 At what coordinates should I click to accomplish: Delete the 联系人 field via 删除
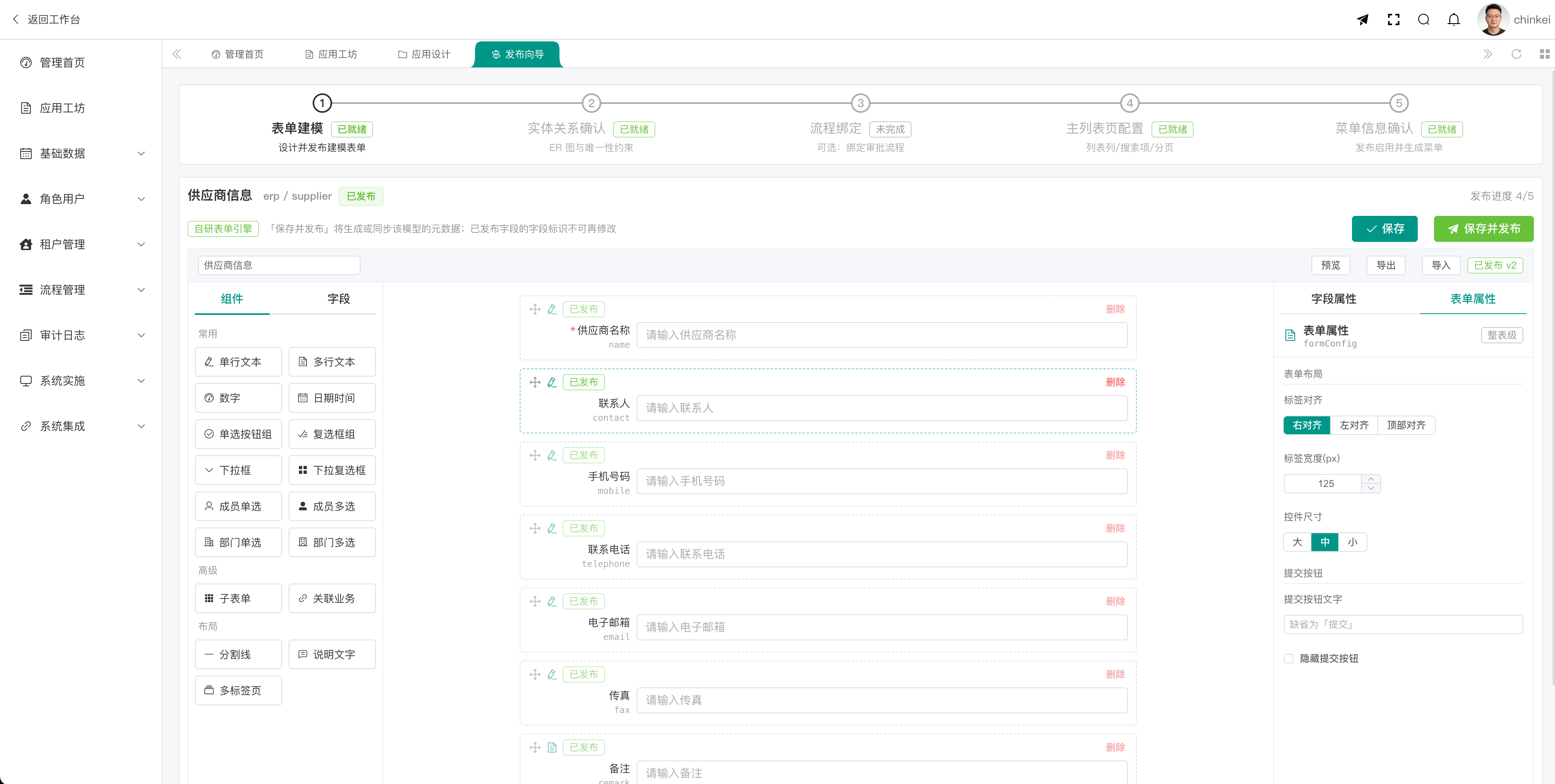click(1115, 382)
